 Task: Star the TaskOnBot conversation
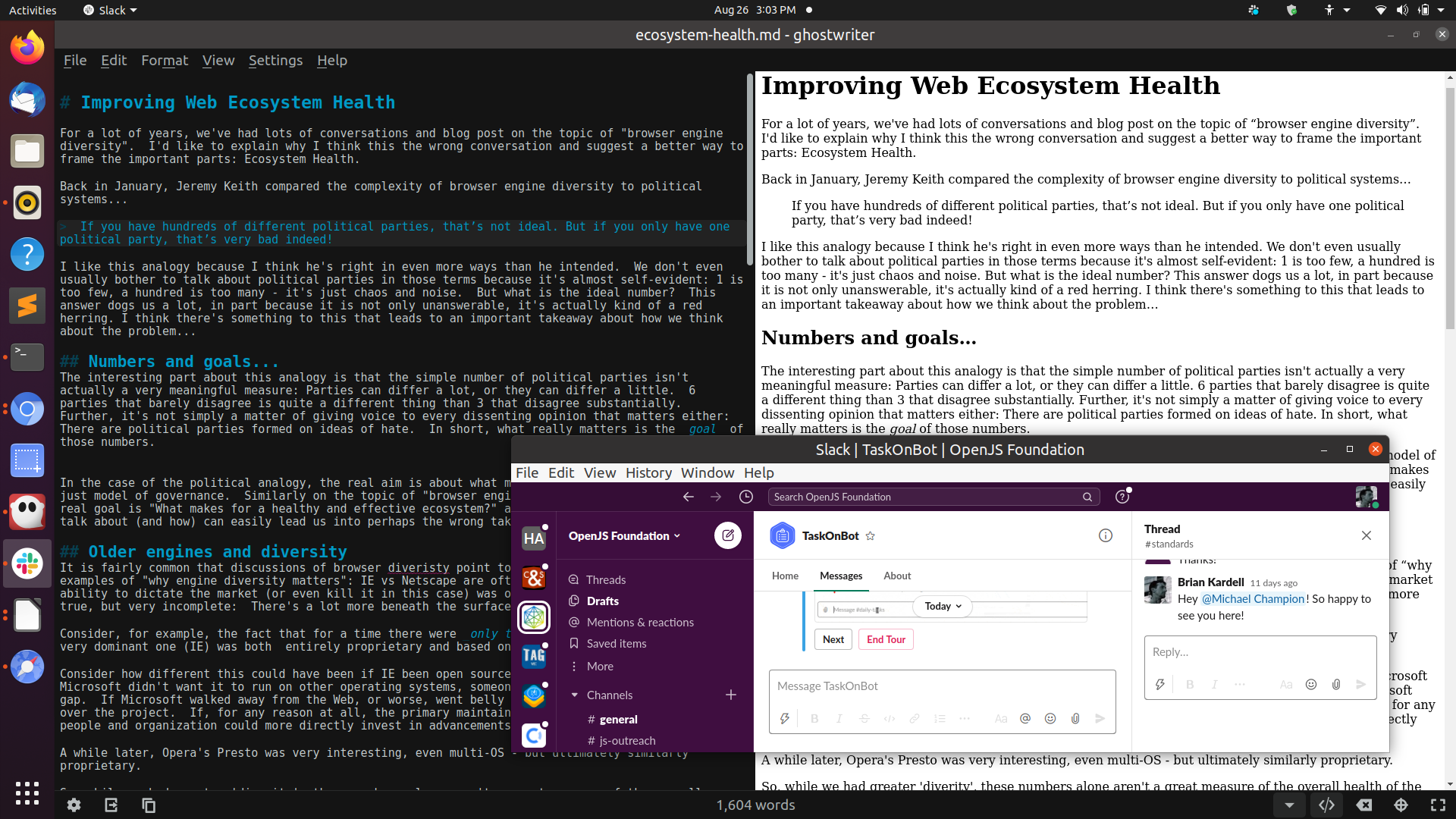870,536
